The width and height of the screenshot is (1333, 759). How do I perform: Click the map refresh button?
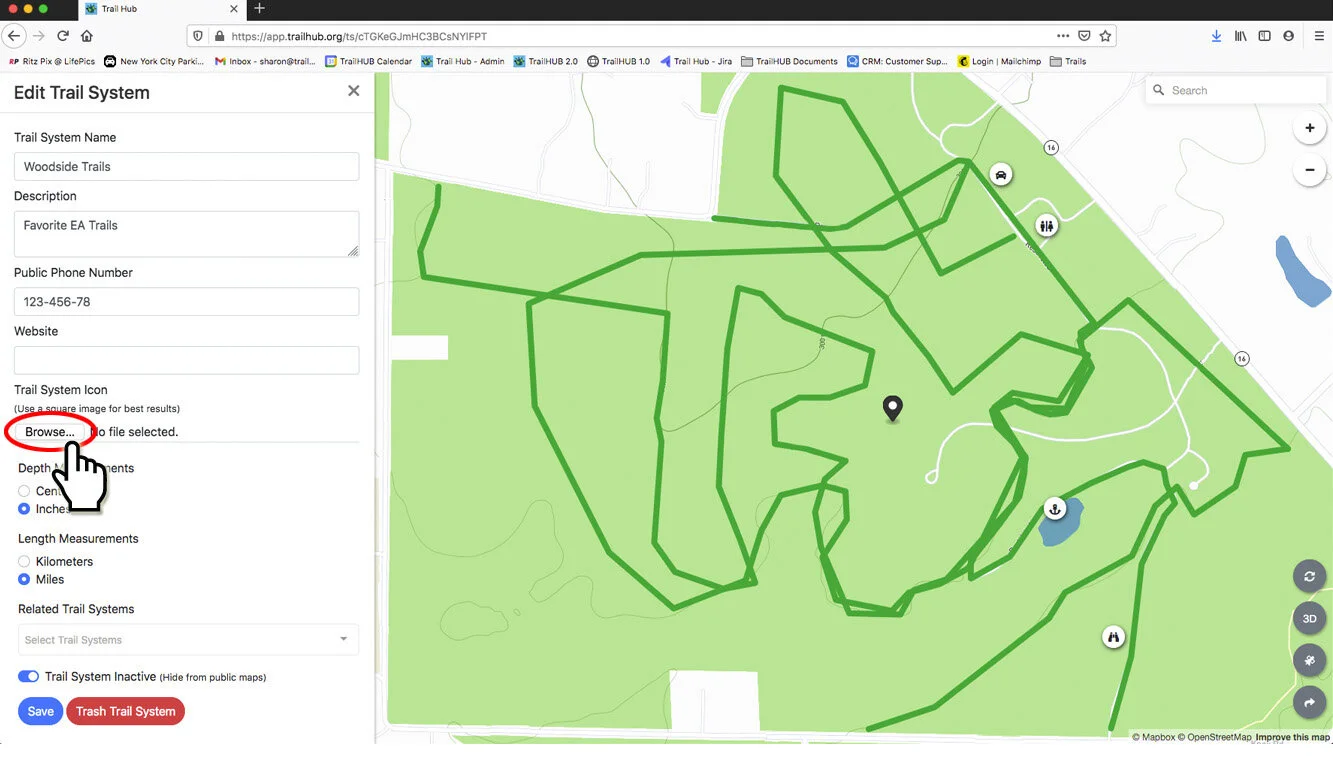click(x=1309, y=577)
